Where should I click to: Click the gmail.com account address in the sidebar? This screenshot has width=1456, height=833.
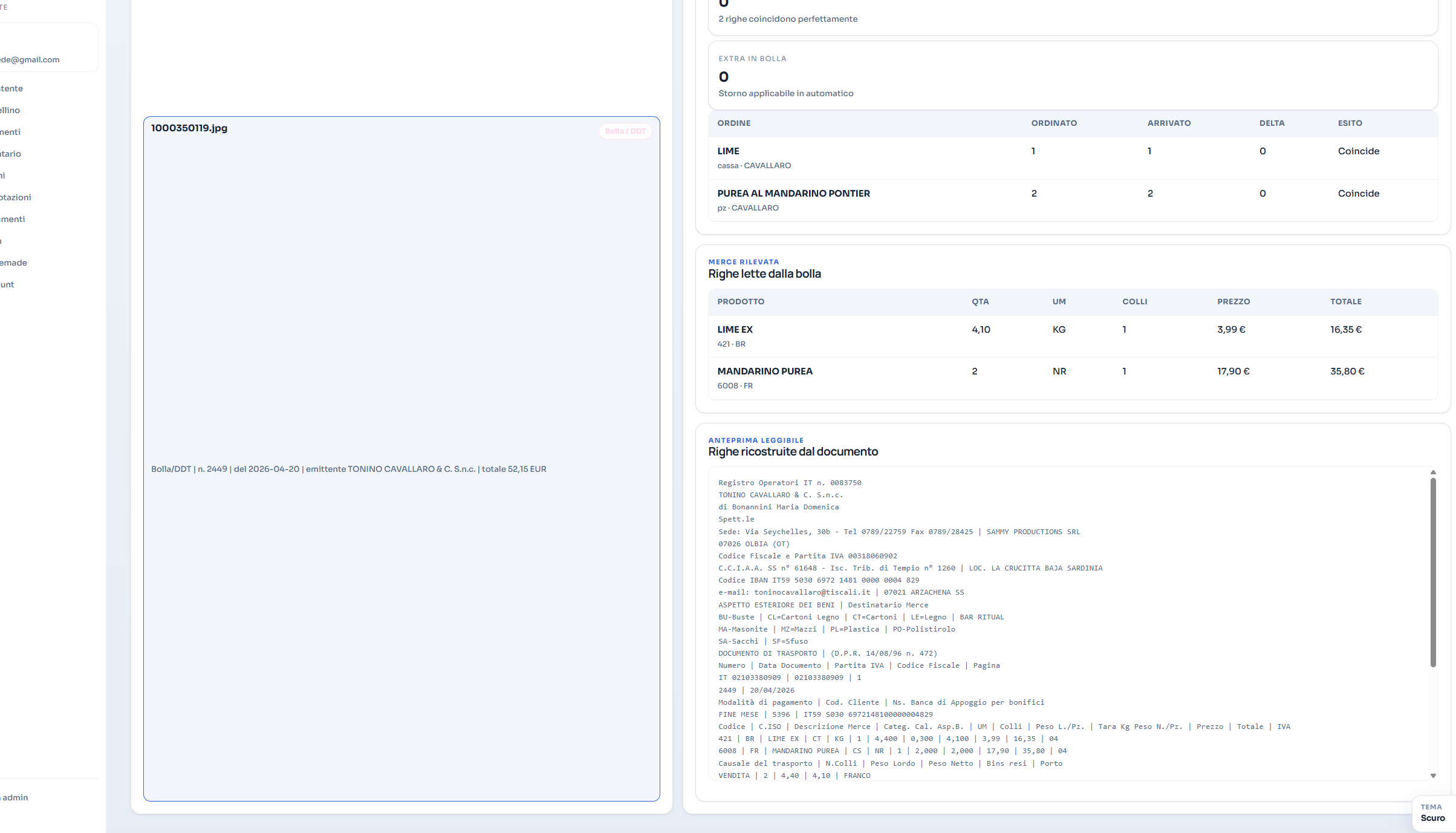30,59
